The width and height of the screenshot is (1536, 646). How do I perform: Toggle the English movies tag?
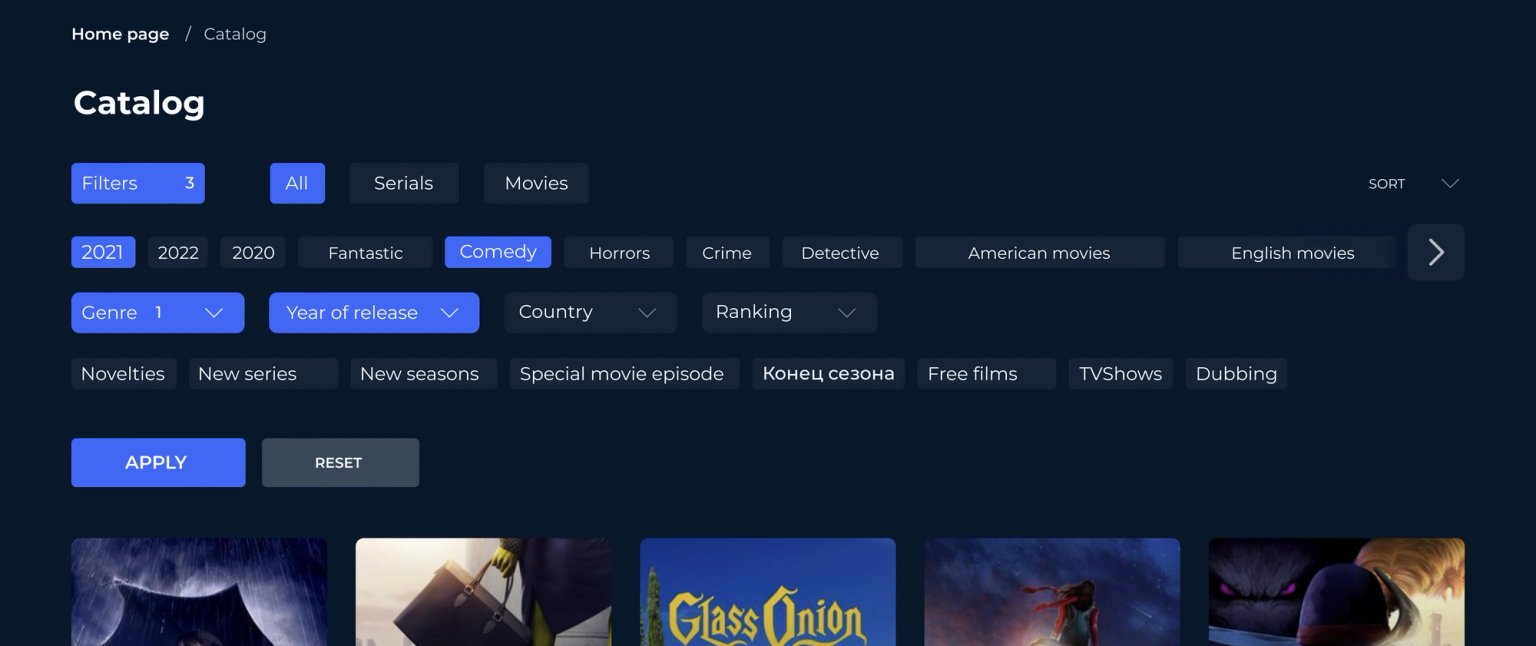click(1286, 253)
